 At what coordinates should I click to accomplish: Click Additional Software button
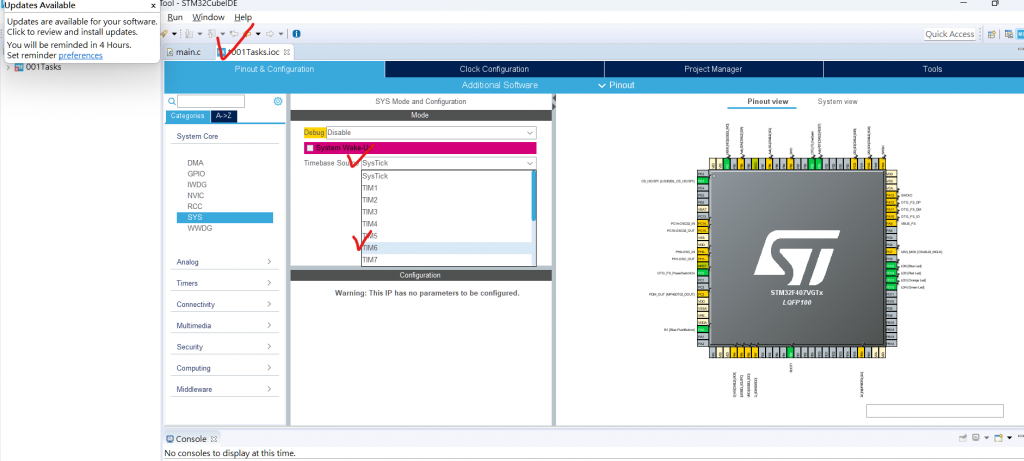(500, 85)
